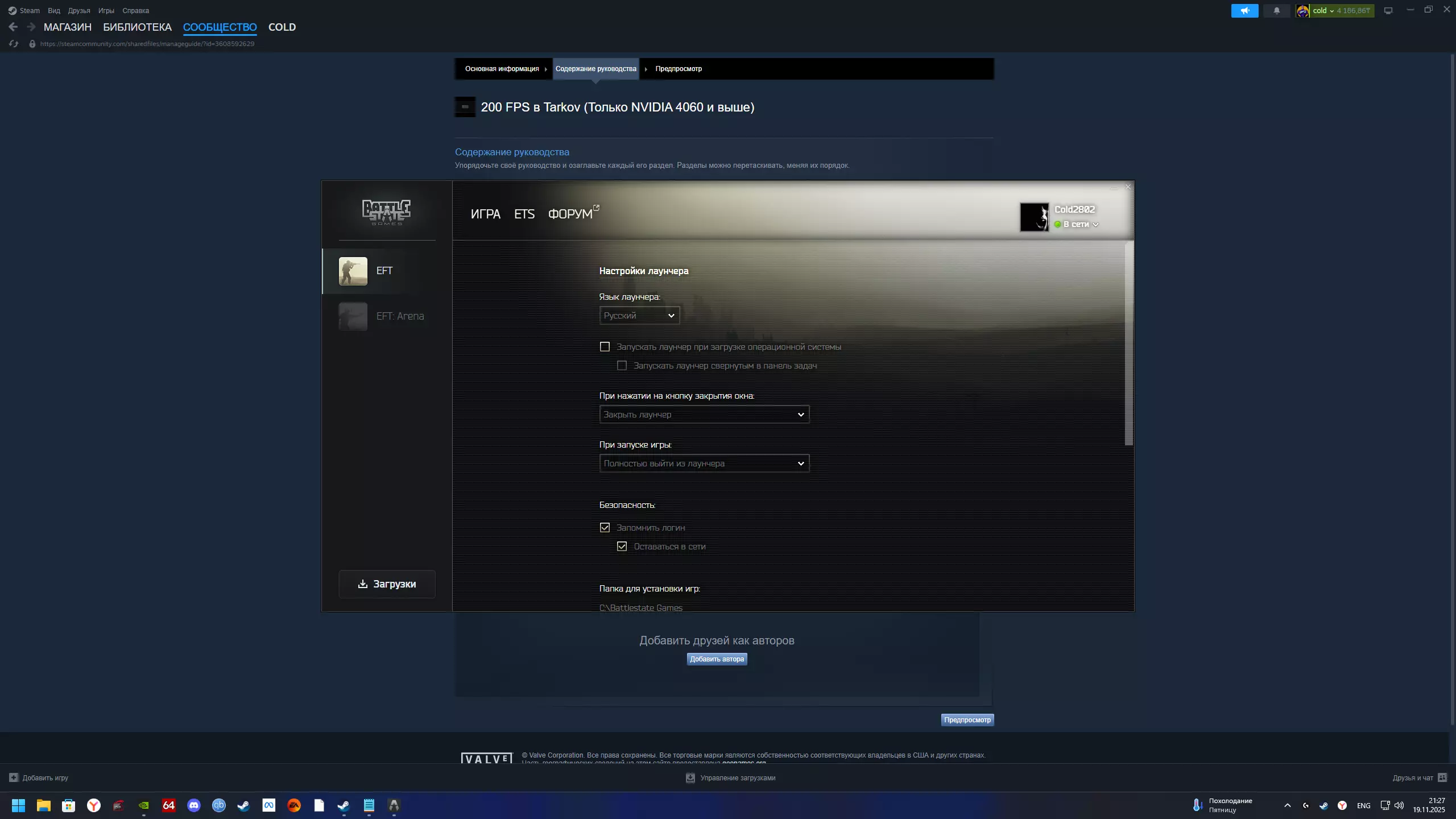Open Discord from the taskbar
The image size is (1456, 819).
tap(194, 805)
